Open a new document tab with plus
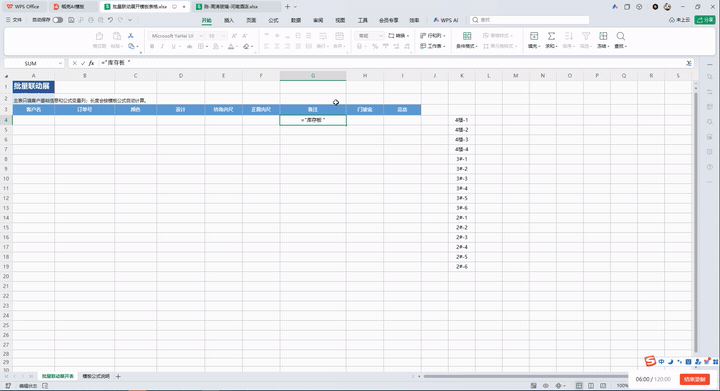The height and width of the screenshot is (391, 720). (x=287, y=7)
